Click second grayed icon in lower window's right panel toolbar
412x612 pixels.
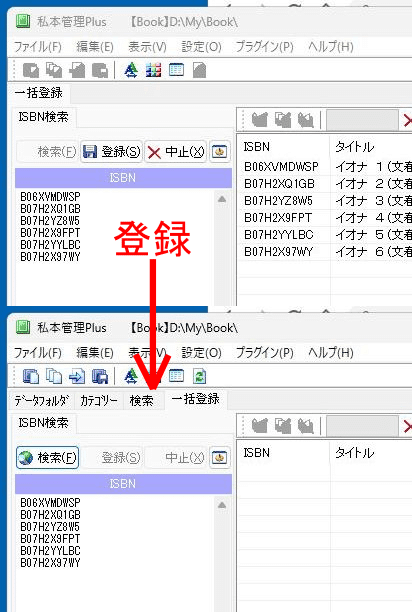tap(283, 426)
